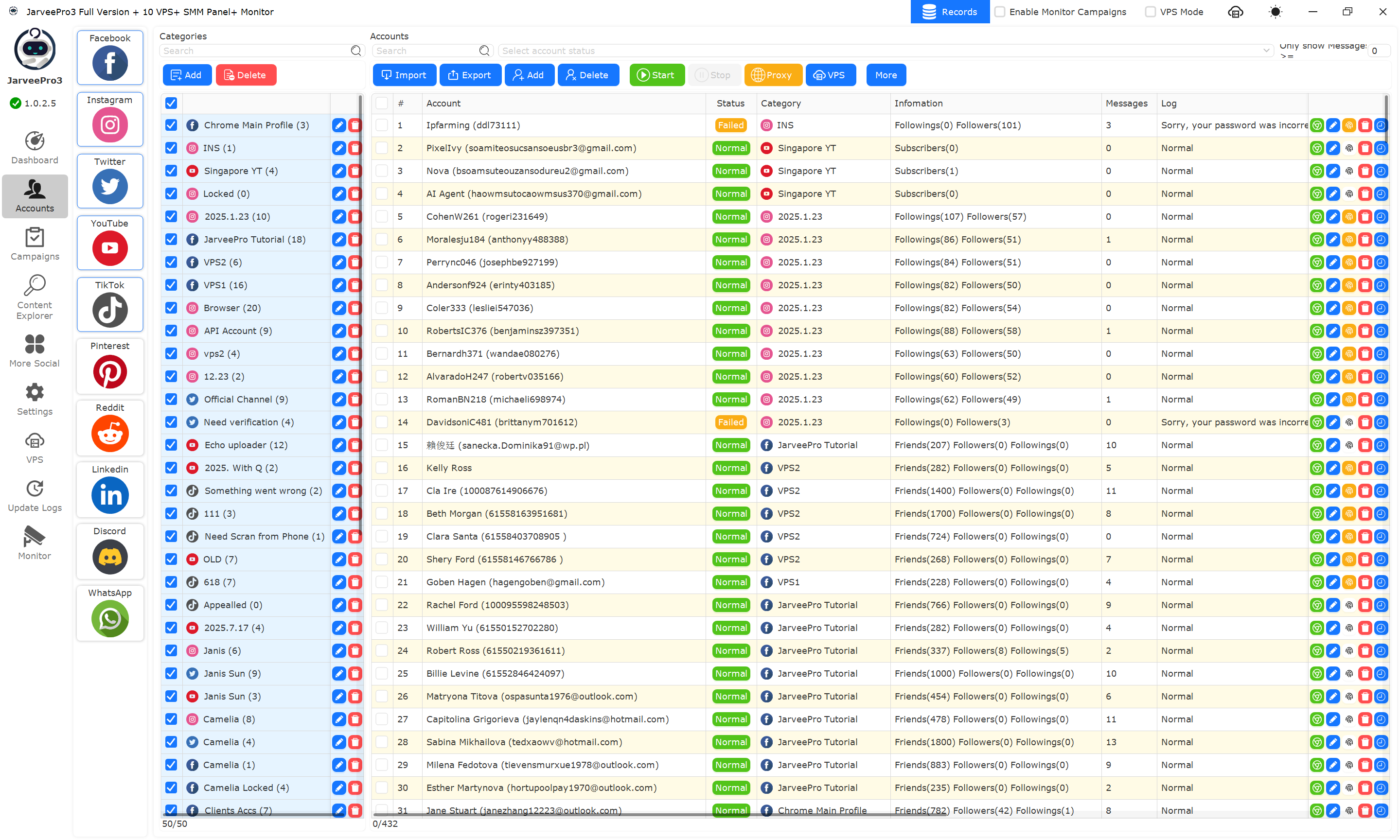Click the edit pencil for Singapore YT category
Screen dimensions: 1400x840
pyautogui.click(x=338, y=171)
